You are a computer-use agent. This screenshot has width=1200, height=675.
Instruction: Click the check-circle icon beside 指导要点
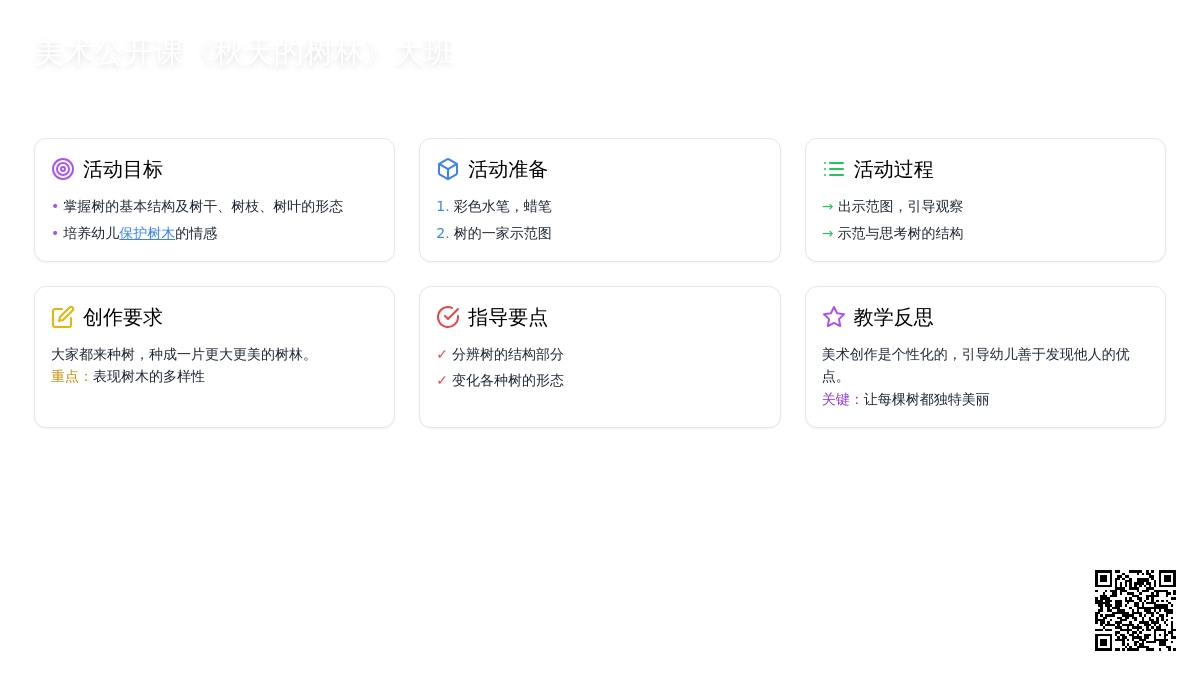tap(448, 317)
